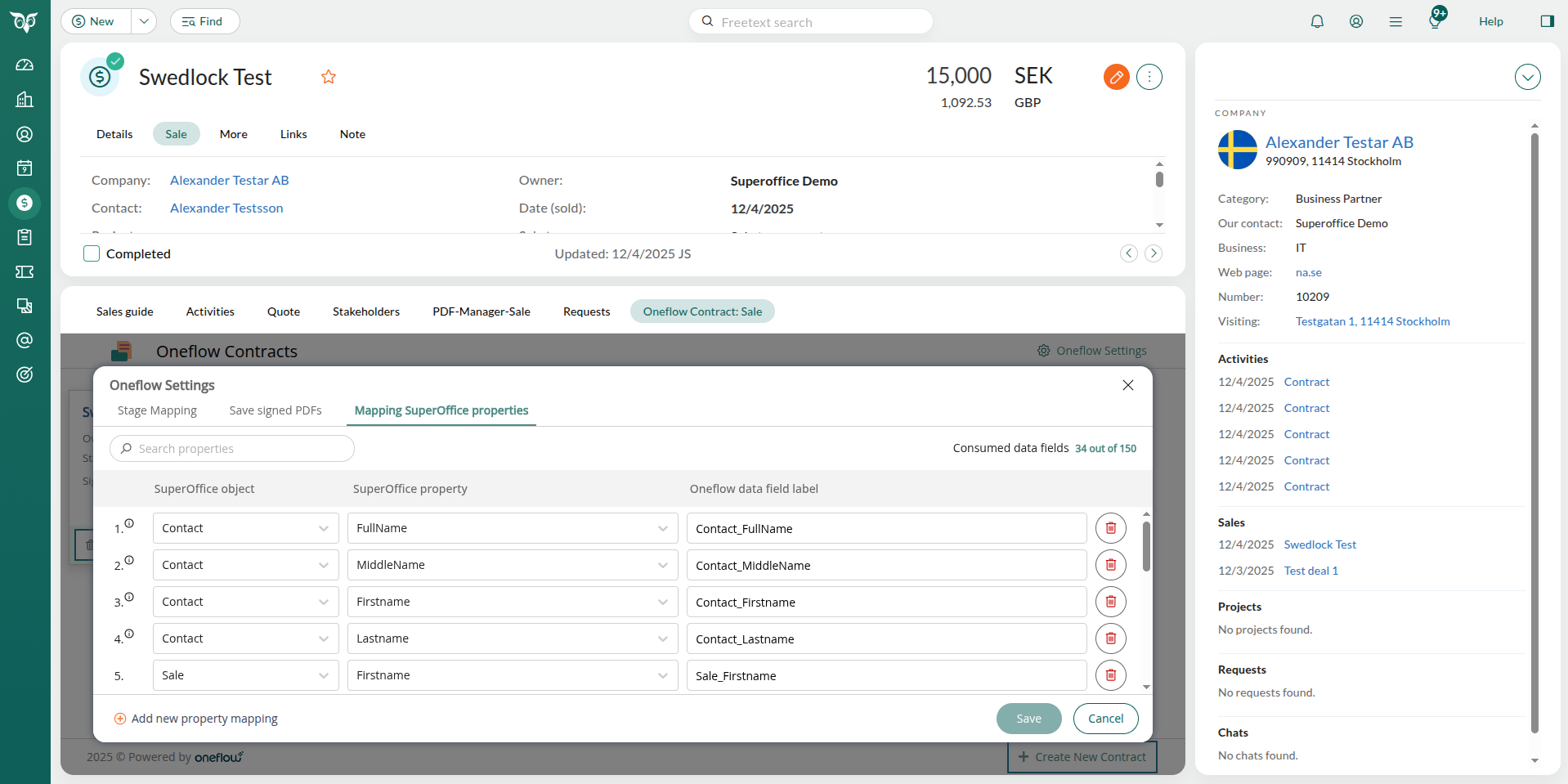Open the MiddleName property dropdown

(513, 565)
